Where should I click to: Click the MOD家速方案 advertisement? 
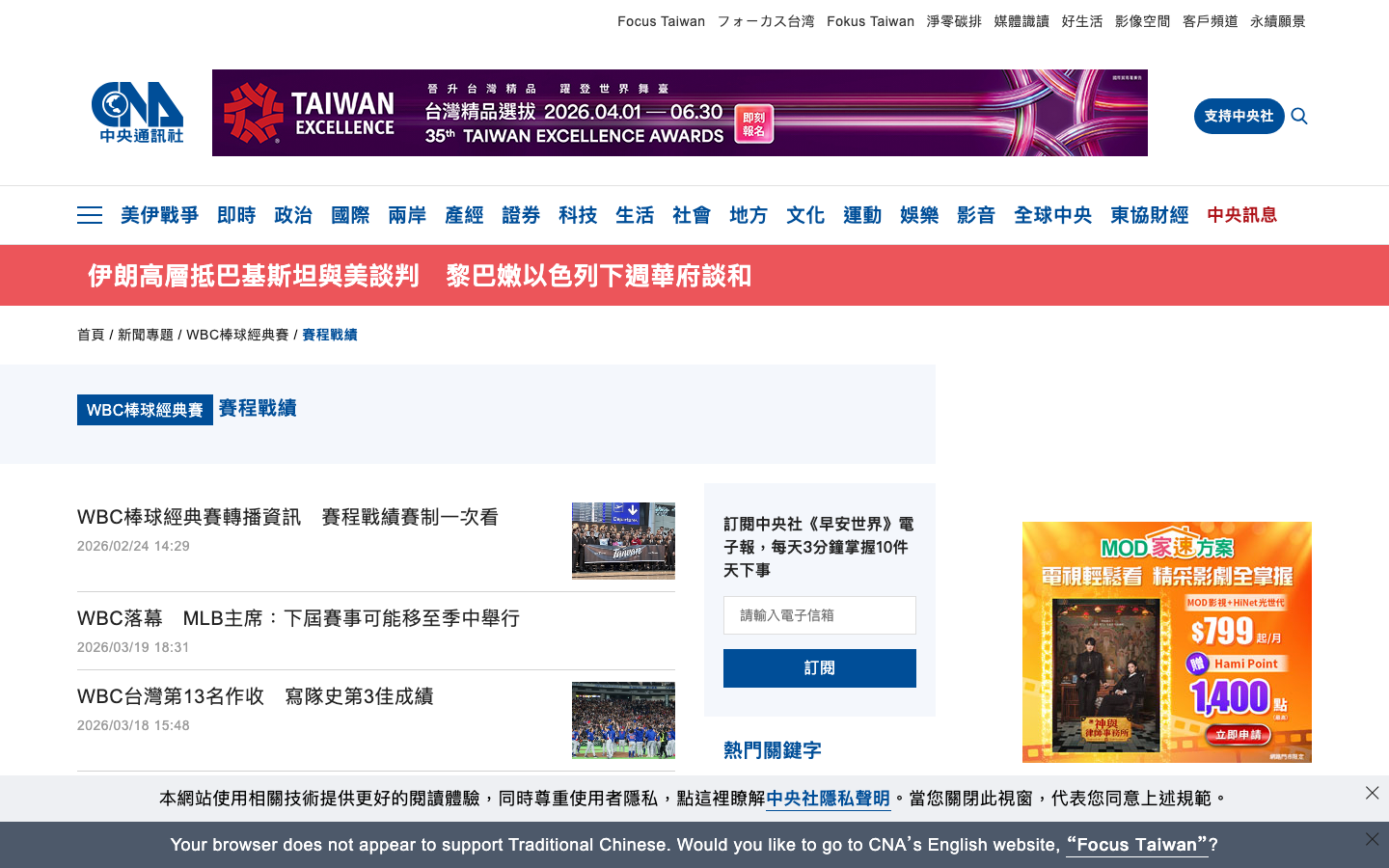click(x=1167, y=642)
